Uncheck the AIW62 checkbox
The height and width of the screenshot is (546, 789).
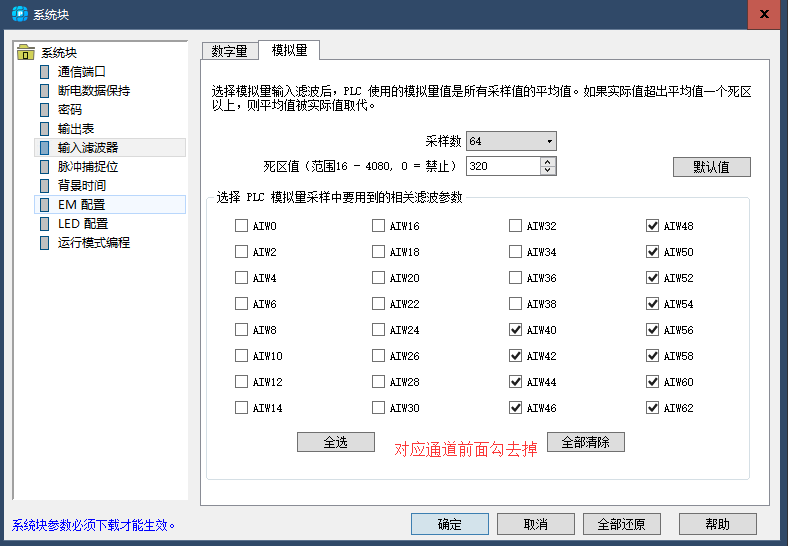point(653,408)
